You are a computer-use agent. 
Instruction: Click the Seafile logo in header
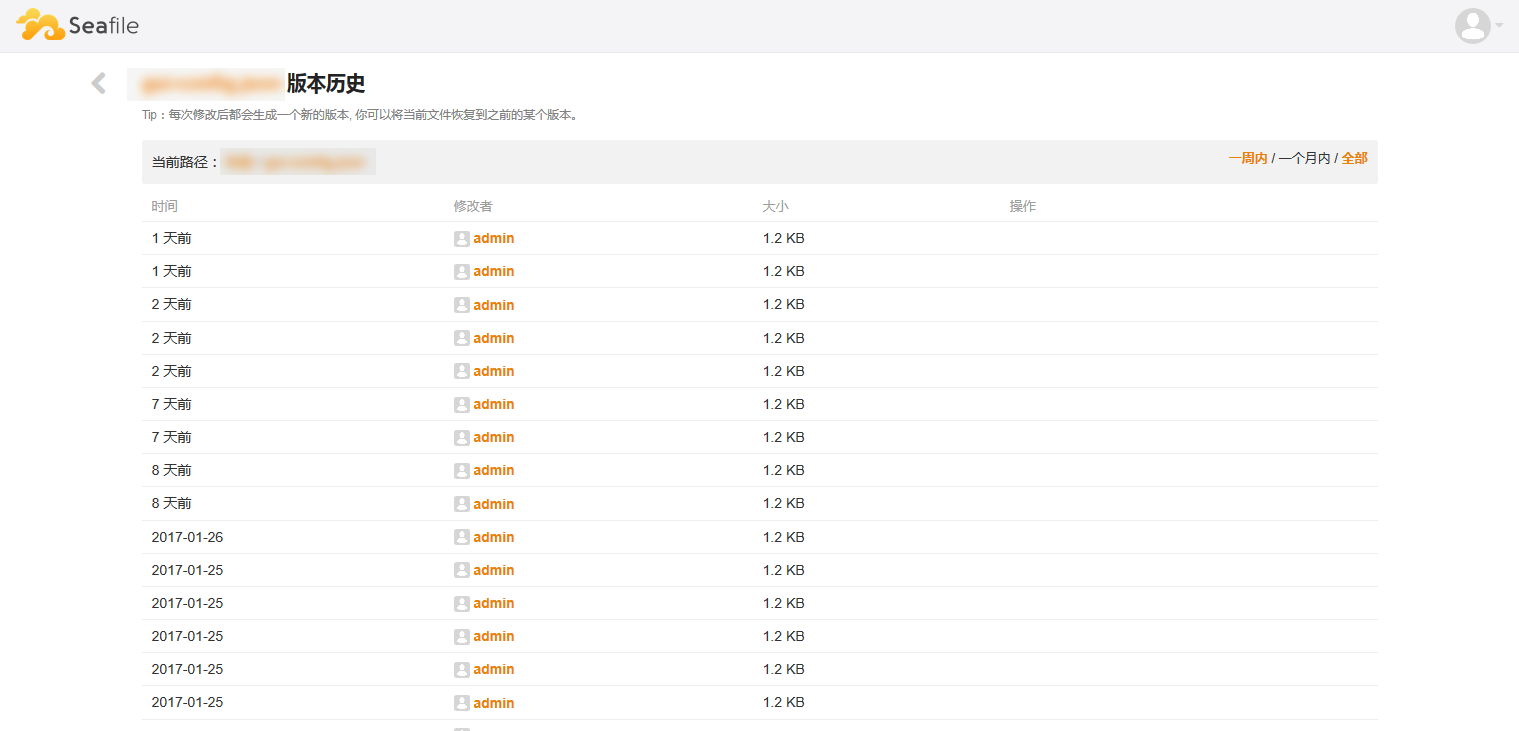tap(77, 25)
